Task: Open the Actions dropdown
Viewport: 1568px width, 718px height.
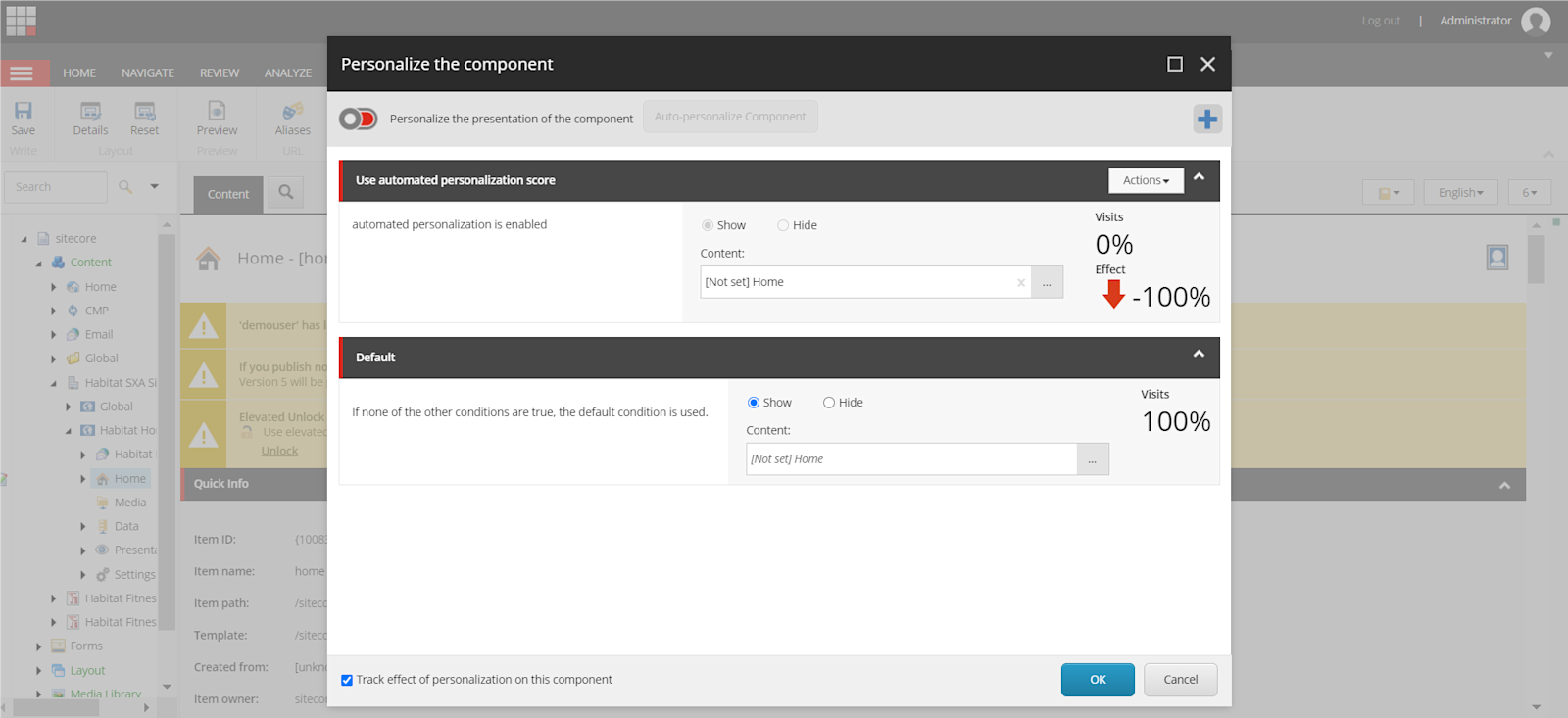Action: 1146,180
